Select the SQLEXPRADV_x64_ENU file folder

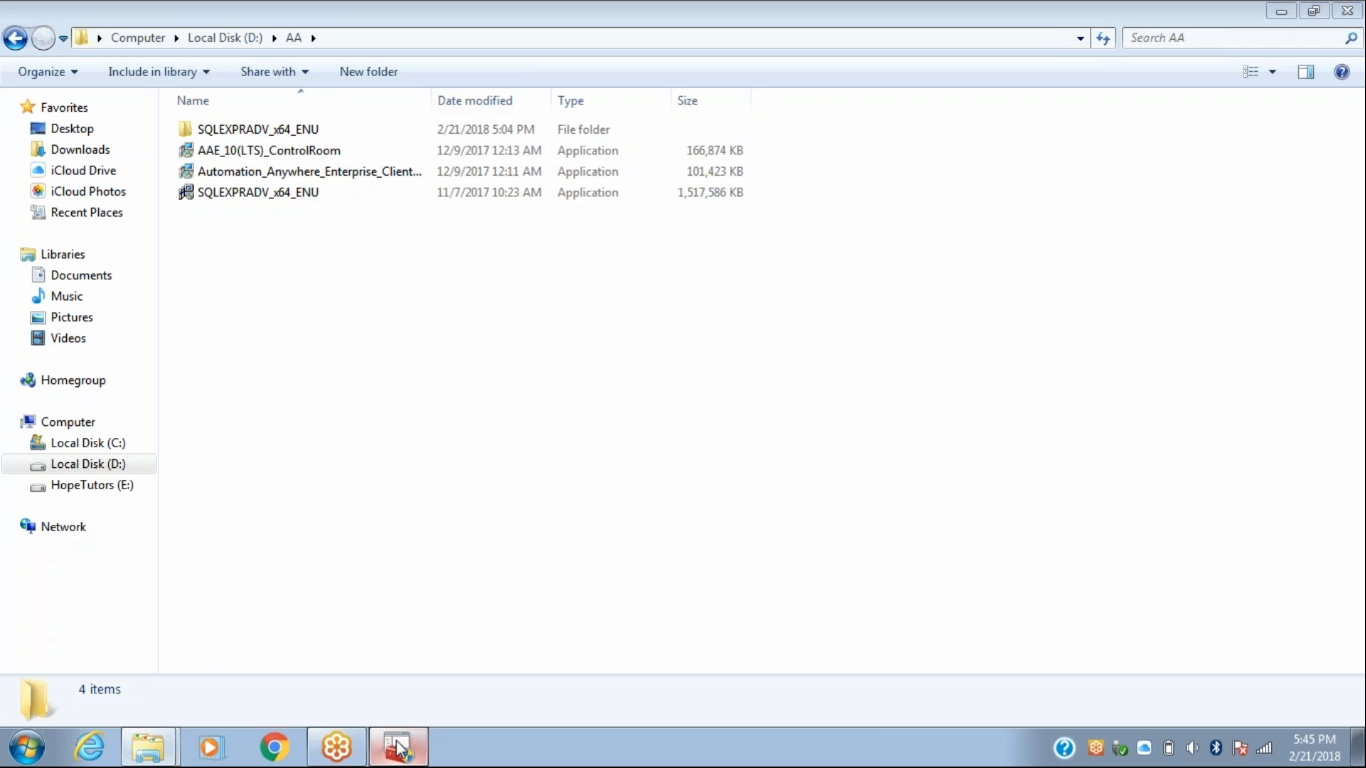click(257, 130)
